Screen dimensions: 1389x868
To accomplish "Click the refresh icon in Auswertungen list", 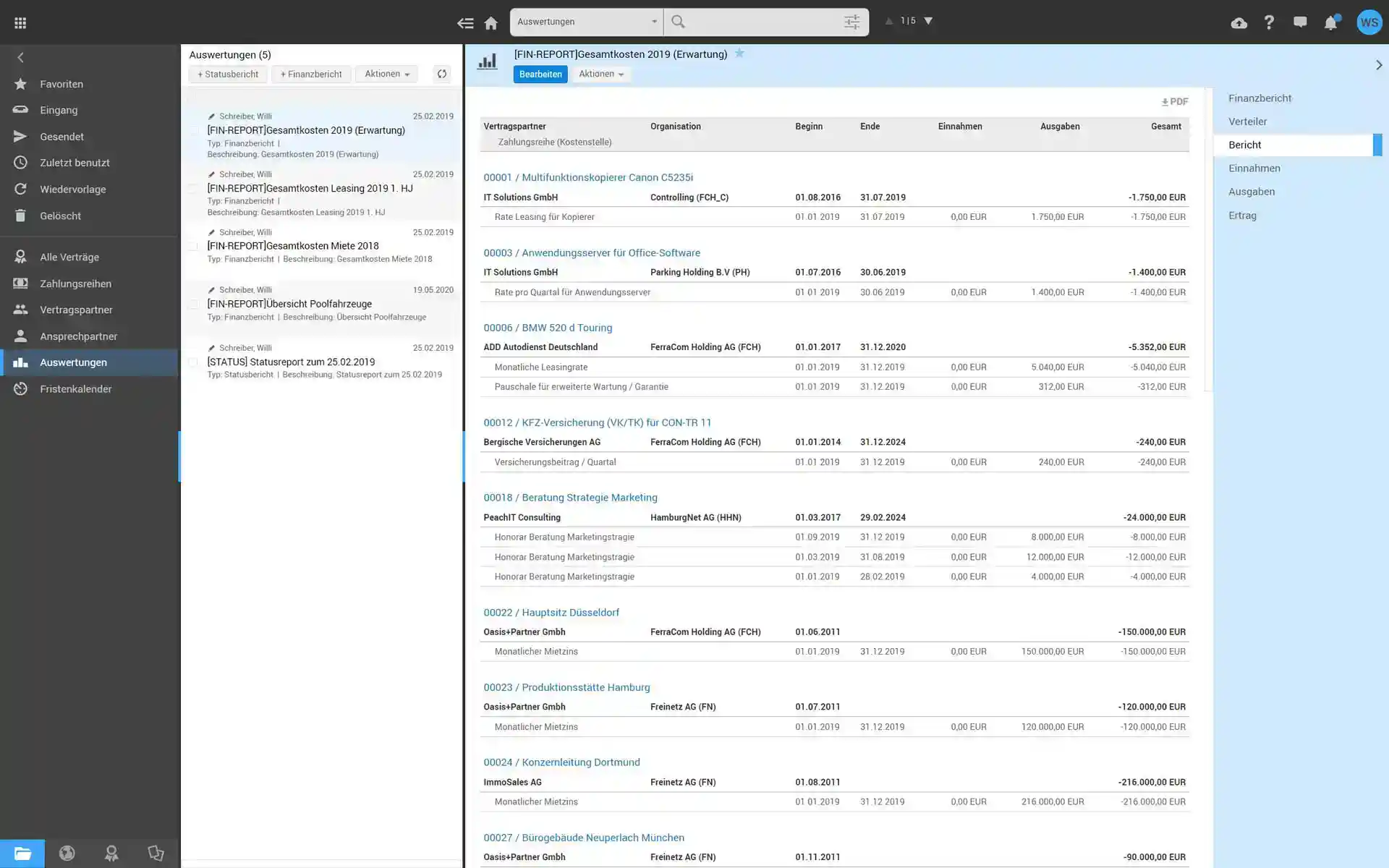I will coord(442,74).
